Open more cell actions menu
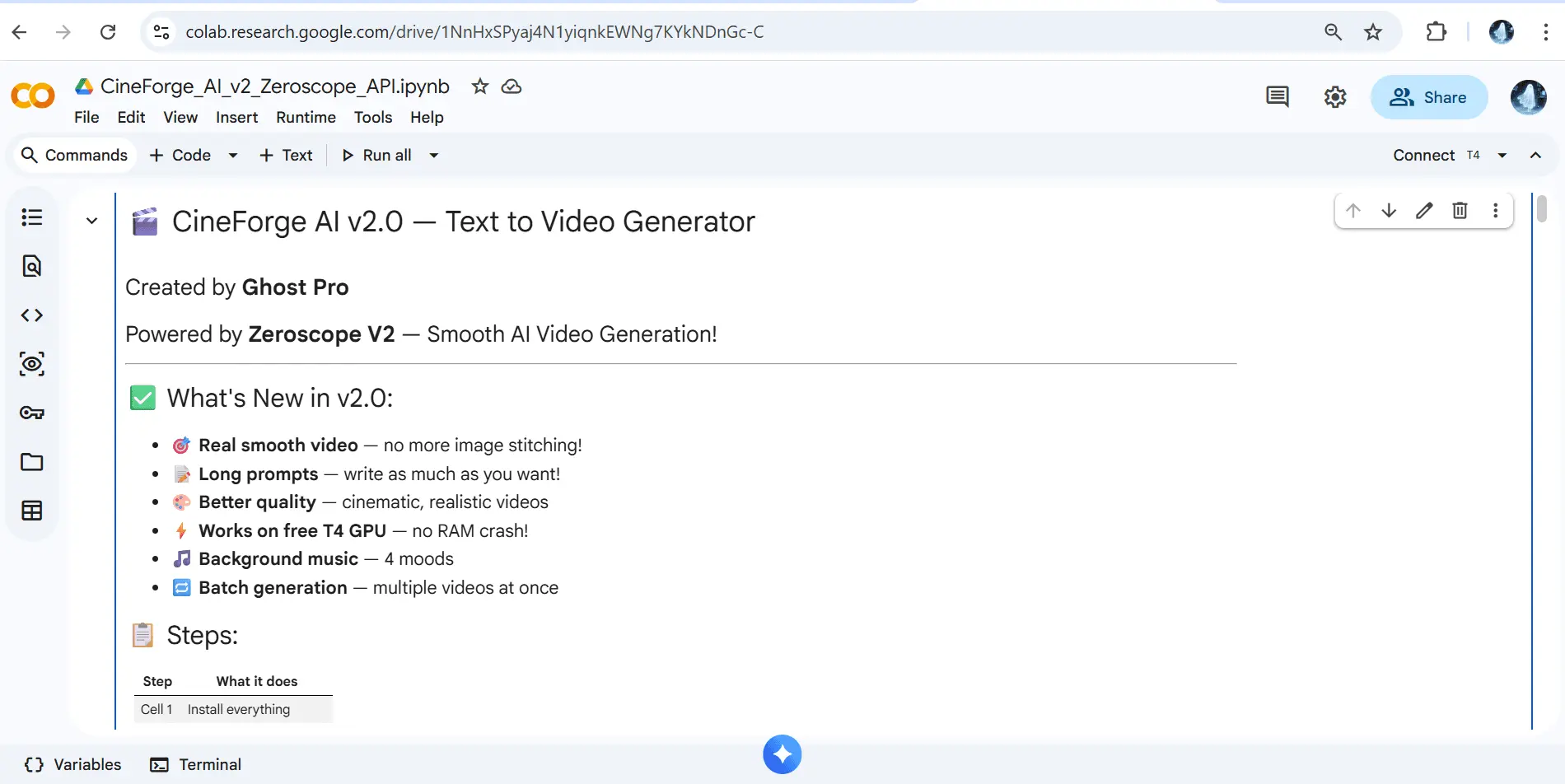The image size is (1565, 784). pos(1495,211)
